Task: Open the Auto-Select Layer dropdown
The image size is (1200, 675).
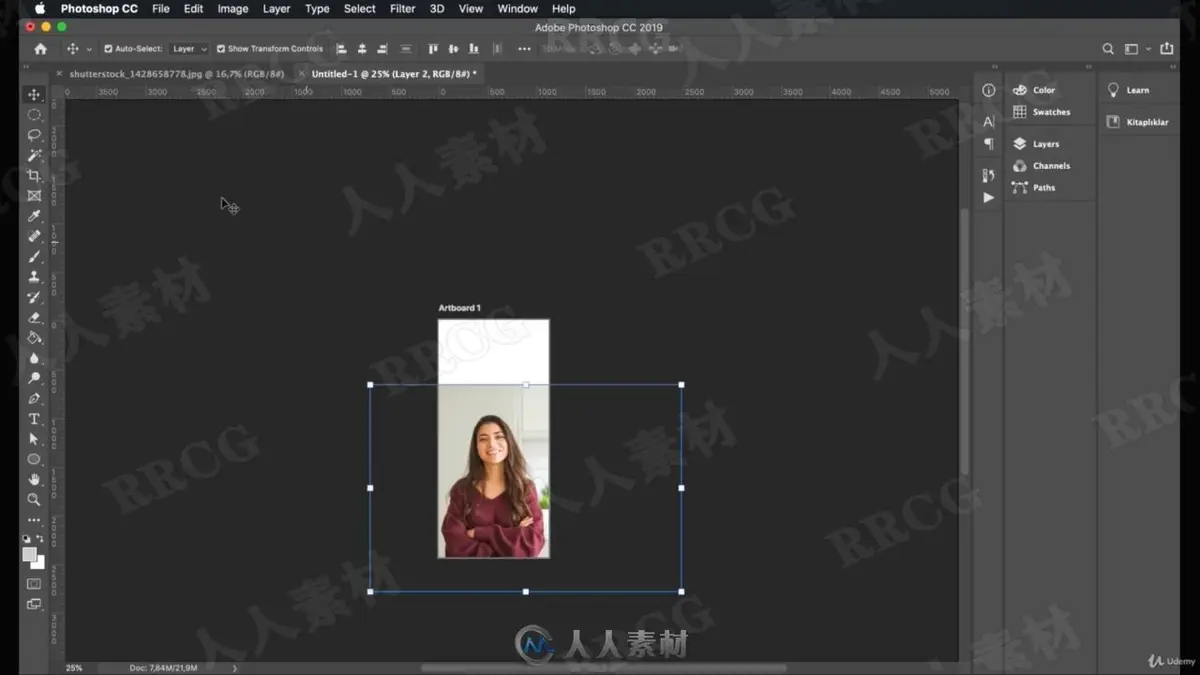Action: click(189, 48)
